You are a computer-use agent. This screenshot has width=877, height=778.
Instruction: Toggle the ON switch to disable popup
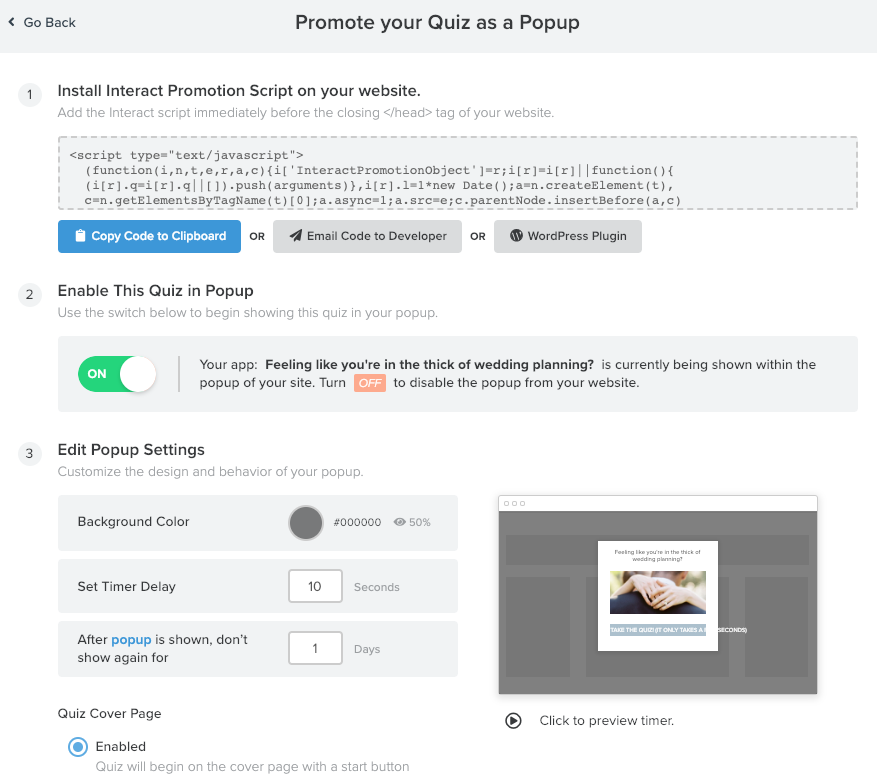coord(117,374)
